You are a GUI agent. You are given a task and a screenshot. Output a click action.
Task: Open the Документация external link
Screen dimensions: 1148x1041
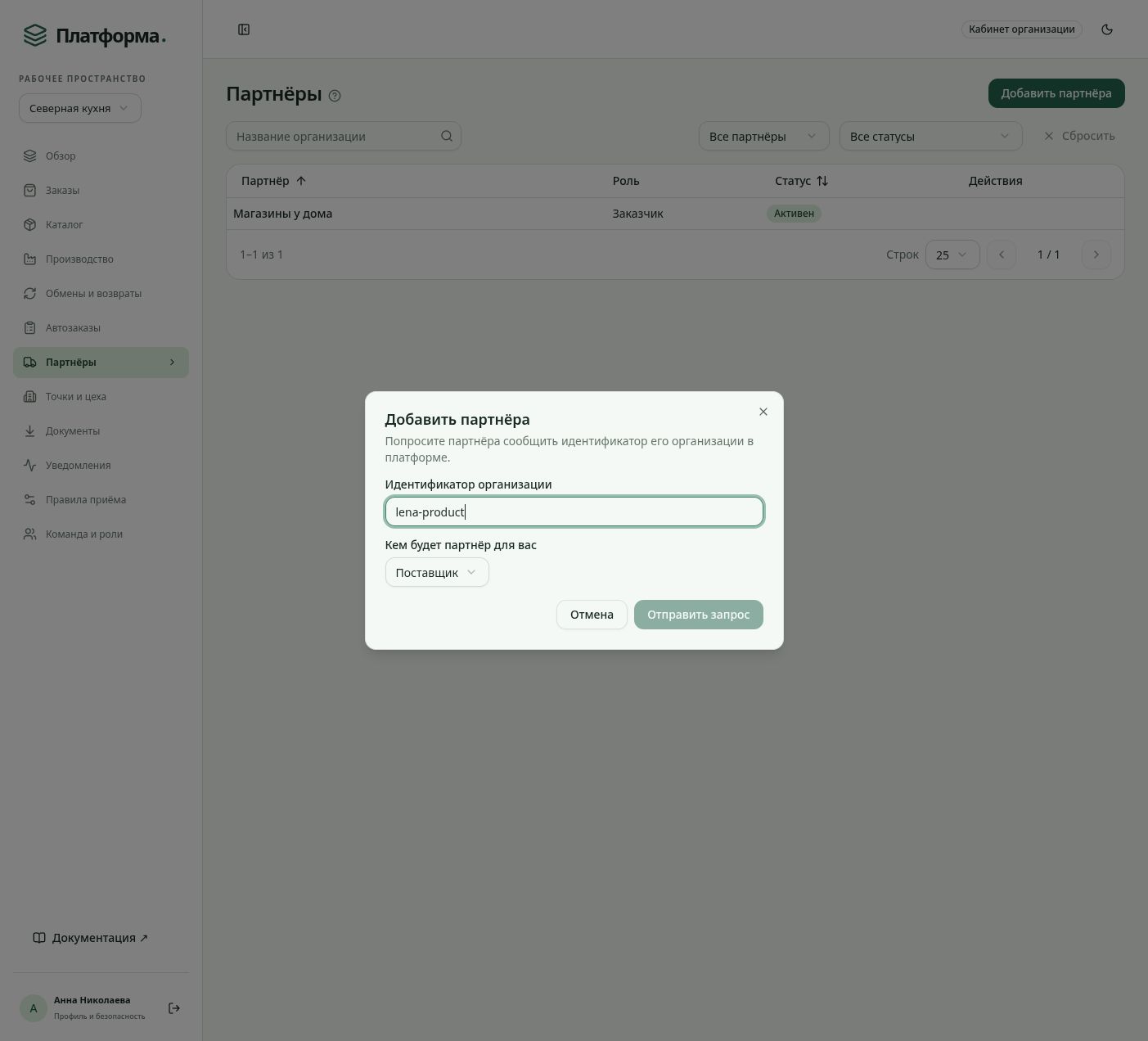pos(91,938)
